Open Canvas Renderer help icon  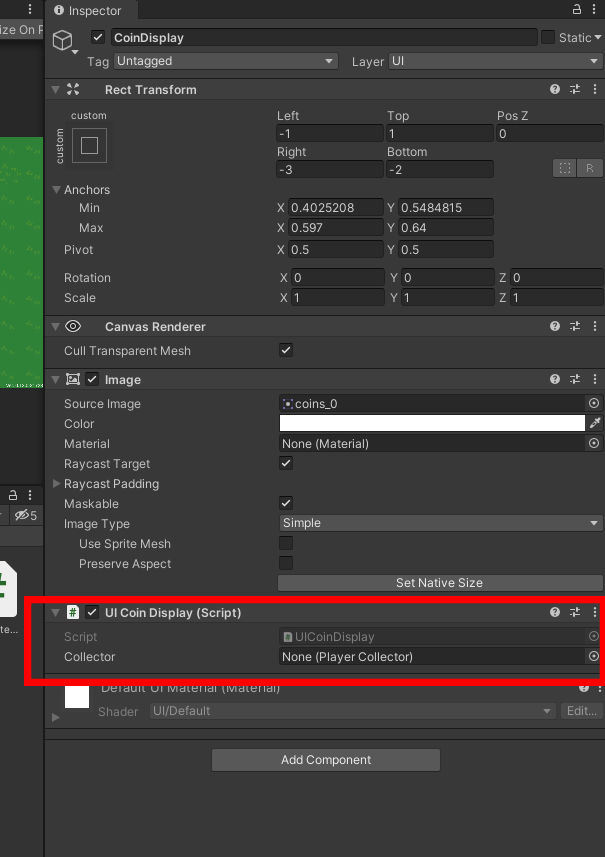click(555, 326)
